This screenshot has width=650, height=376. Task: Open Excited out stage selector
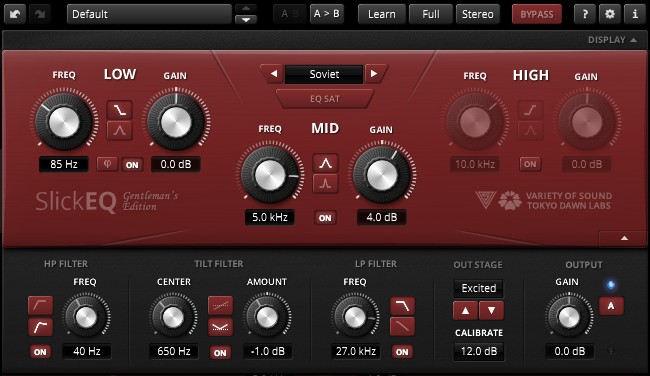479,288
